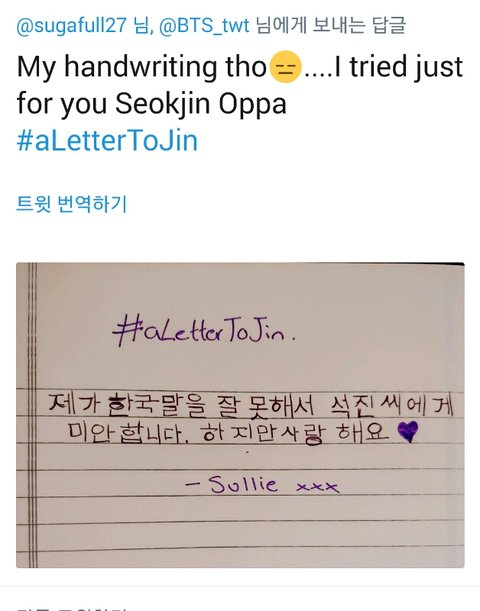Click the partially visible text at bottom
The width and height of the screenshot is (480, 611).
(71, 609)
